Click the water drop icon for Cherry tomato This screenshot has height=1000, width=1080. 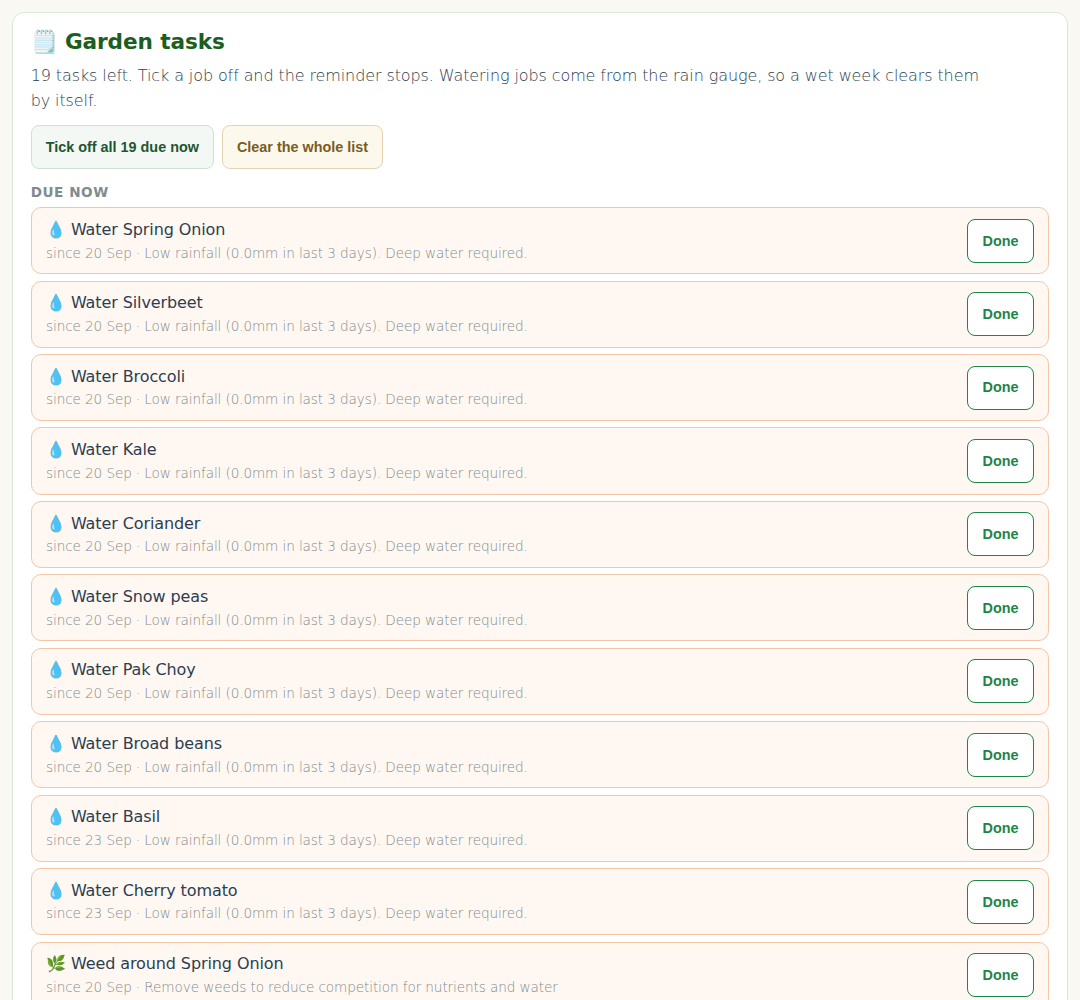point(56,890)
